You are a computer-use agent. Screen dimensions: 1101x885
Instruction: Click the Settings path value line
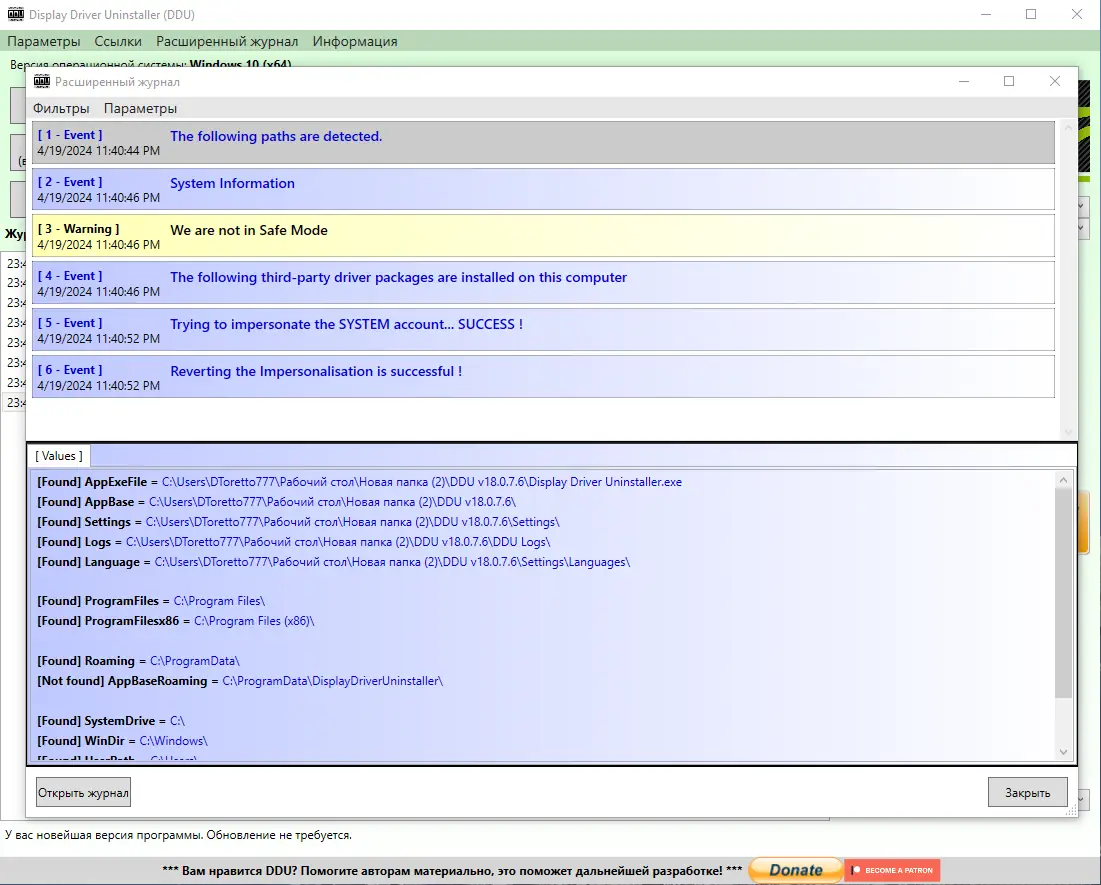tap(298, 522)
